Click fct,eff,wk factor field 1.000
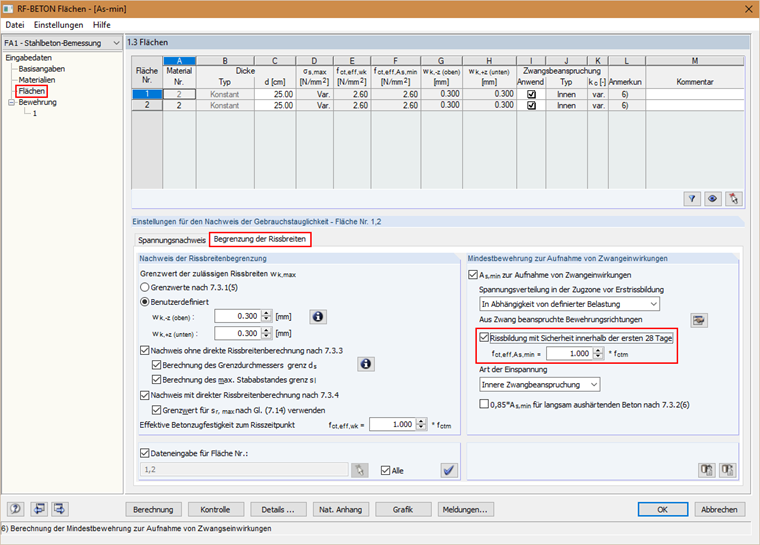This screenshot has height=545, width=760. [393, 424]
